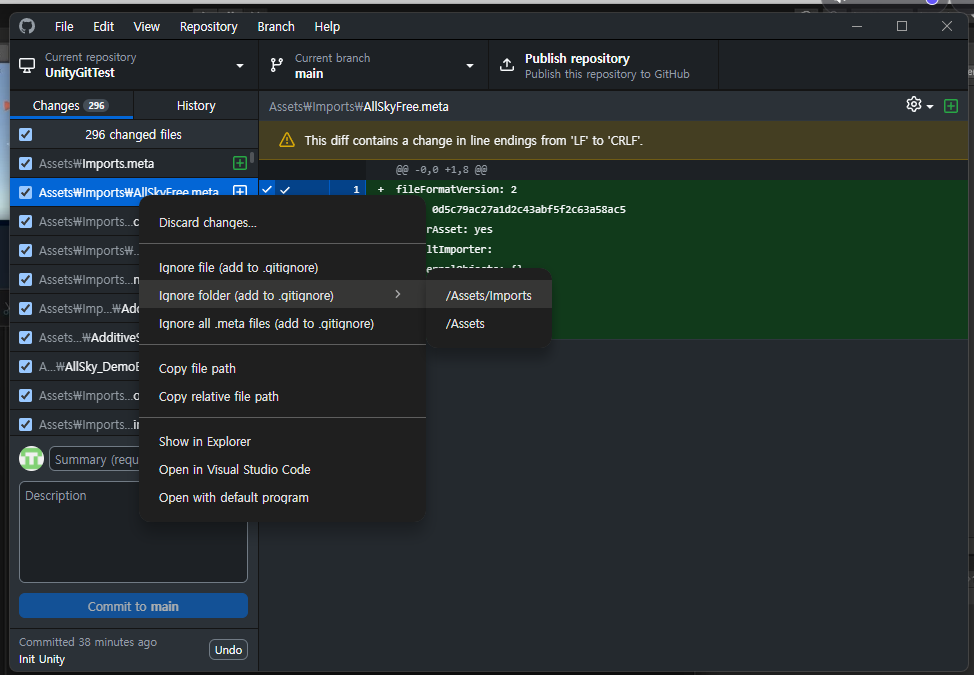Click the Publish repository button
This screenshot has width=974, height=675.
(x=603, y=65)
